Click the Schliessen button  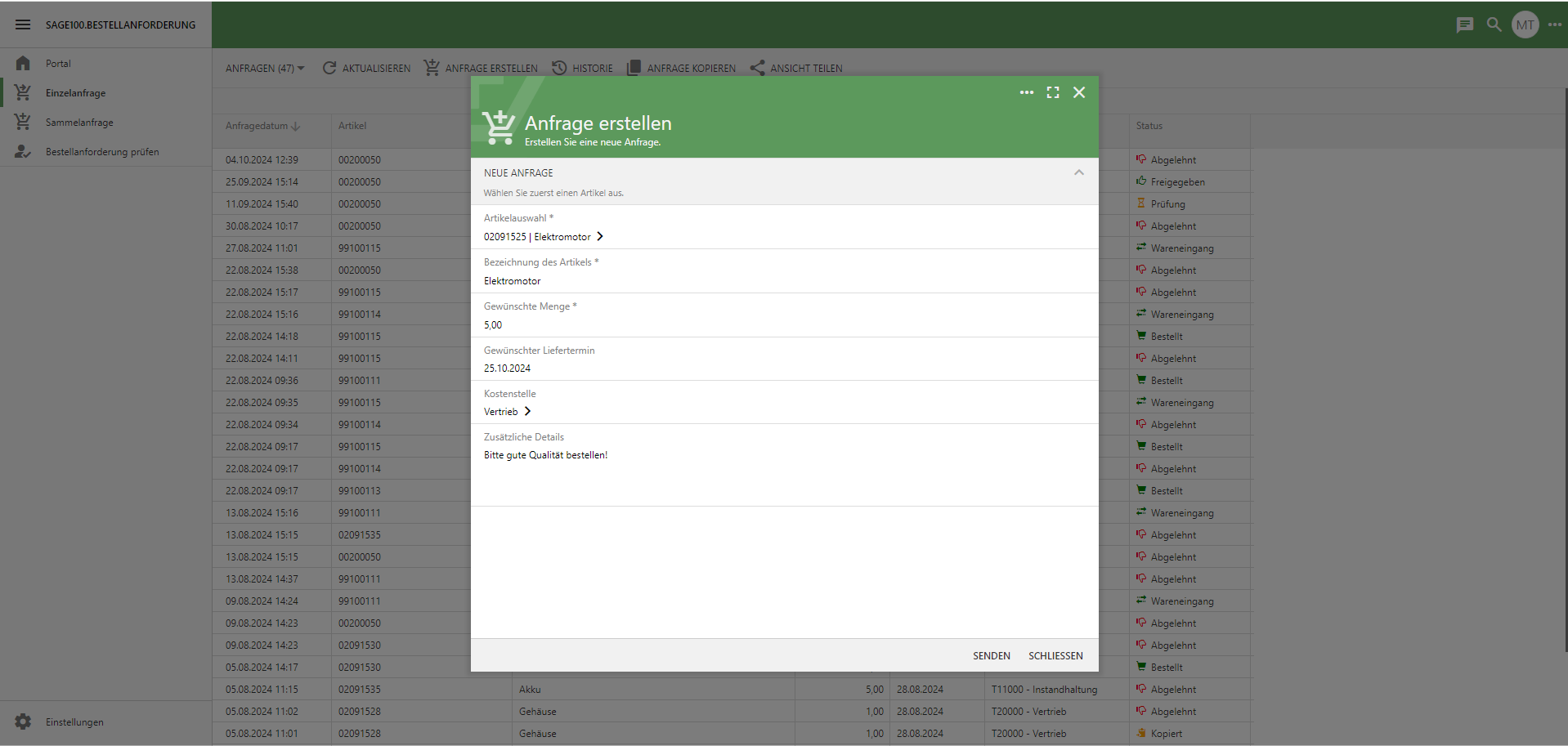pyautogui.click(x=1055, y=655)
